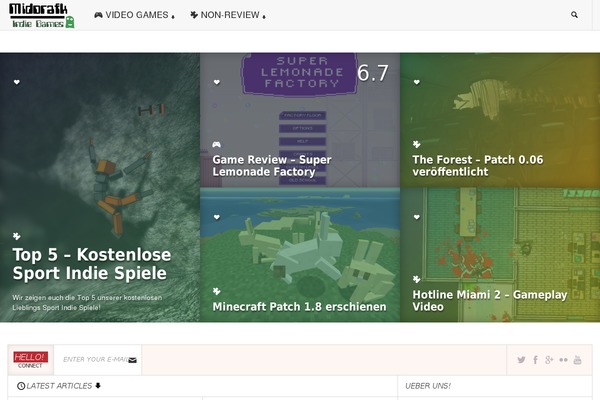The width and height of the screenshot is (600, 400).
Task: Click the clock icon beside Latest Articles
Action: click(x=21, y=386)
